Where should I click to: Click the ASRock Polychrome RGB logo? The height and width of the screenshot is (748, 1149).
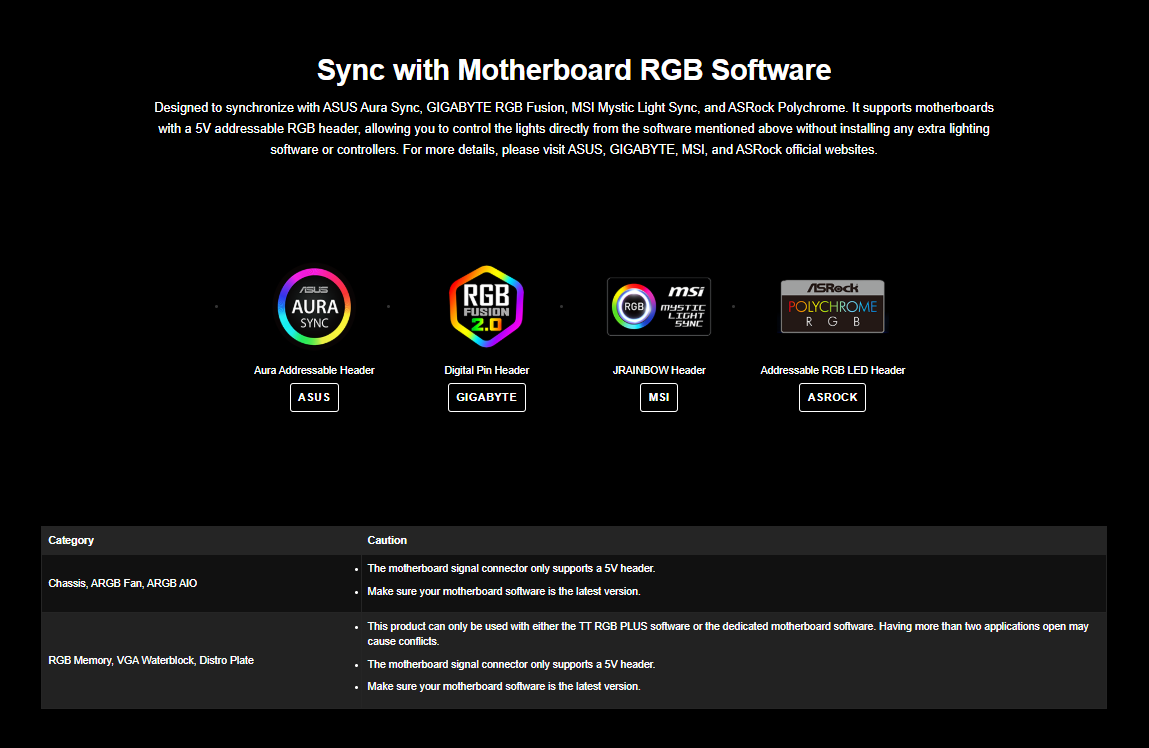click(x=832, y=306)
